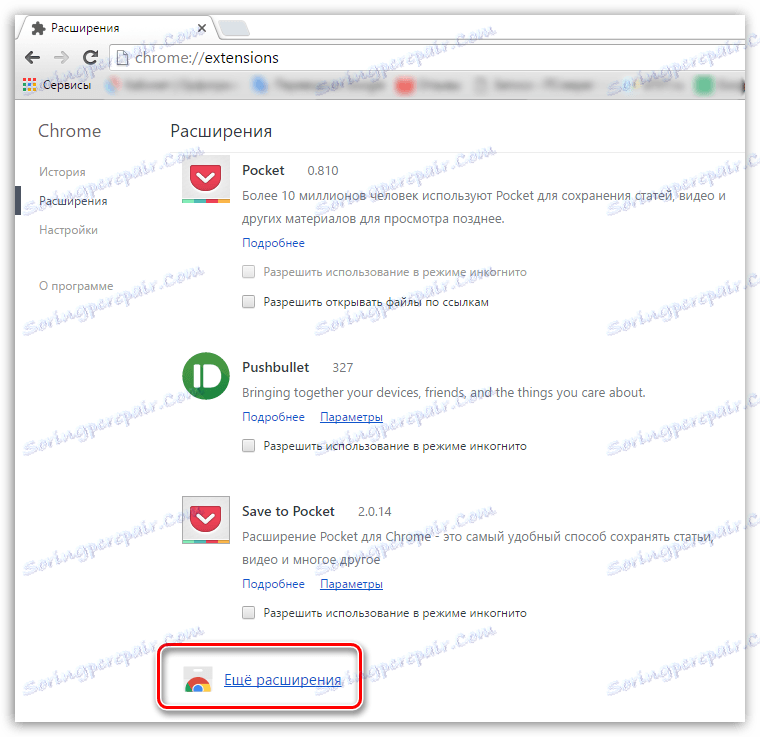Open a new tab
Image resolution: width=760 pixels, height=737 pixels.
coord(234,29)
